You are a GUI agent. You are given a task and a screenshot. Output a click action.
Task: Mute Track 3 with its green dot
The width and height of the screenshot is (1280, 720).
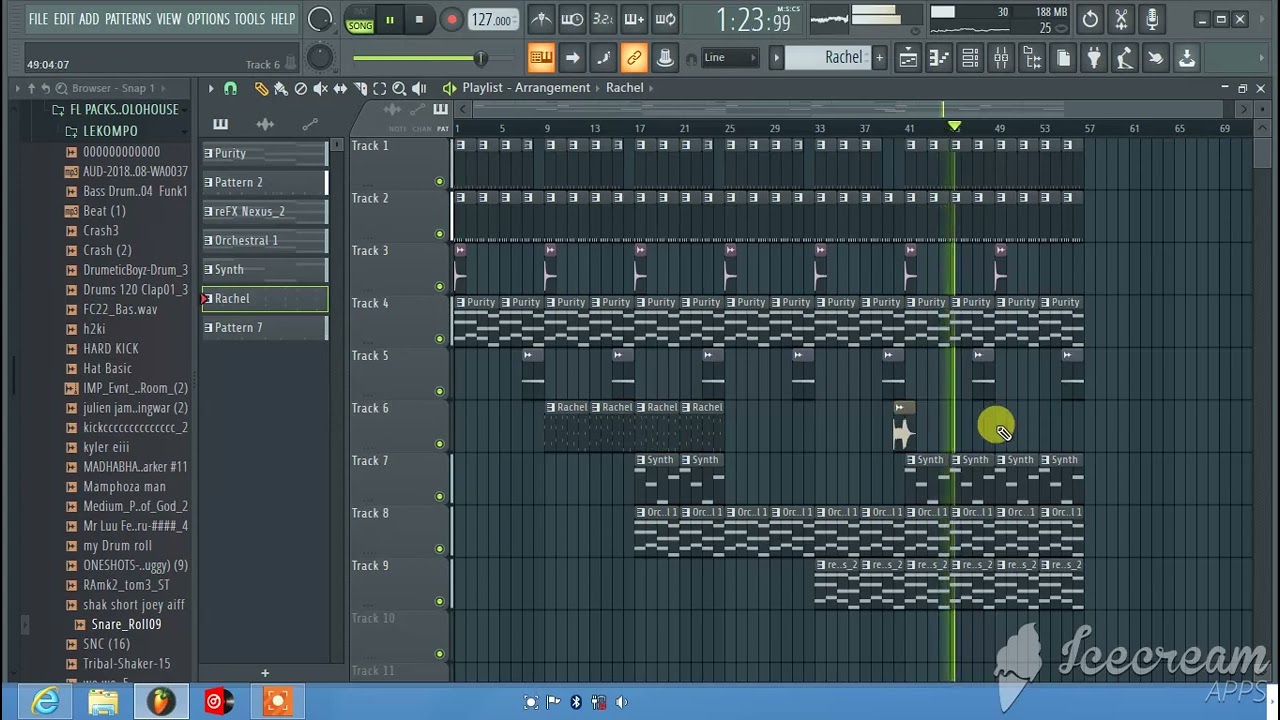point(439,287)
